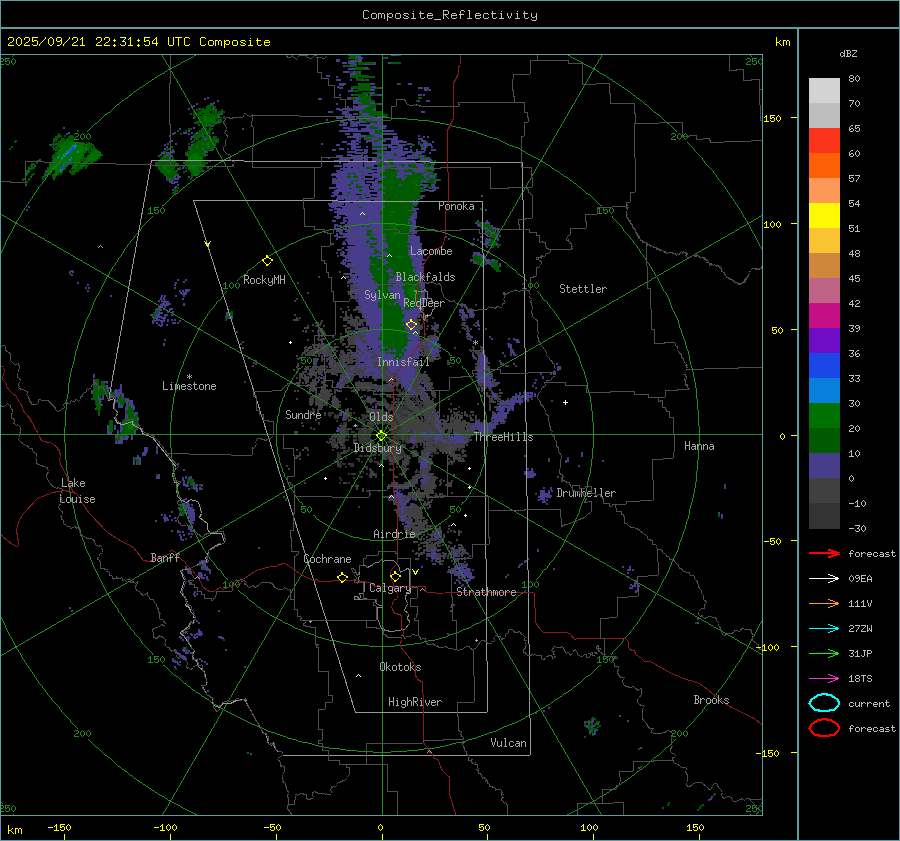Click the red 65 dBZ color swatch
Viewport: 900px width, 841px height.
(x=824, y=140)
